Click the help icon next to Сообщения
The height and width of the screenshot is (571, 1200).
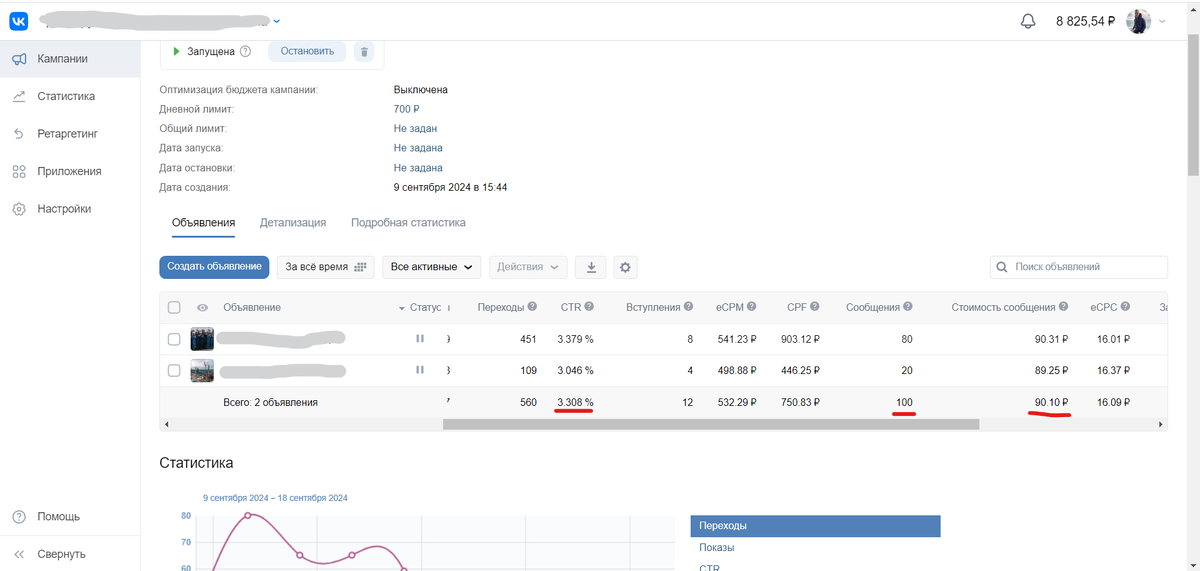point(909,307)
